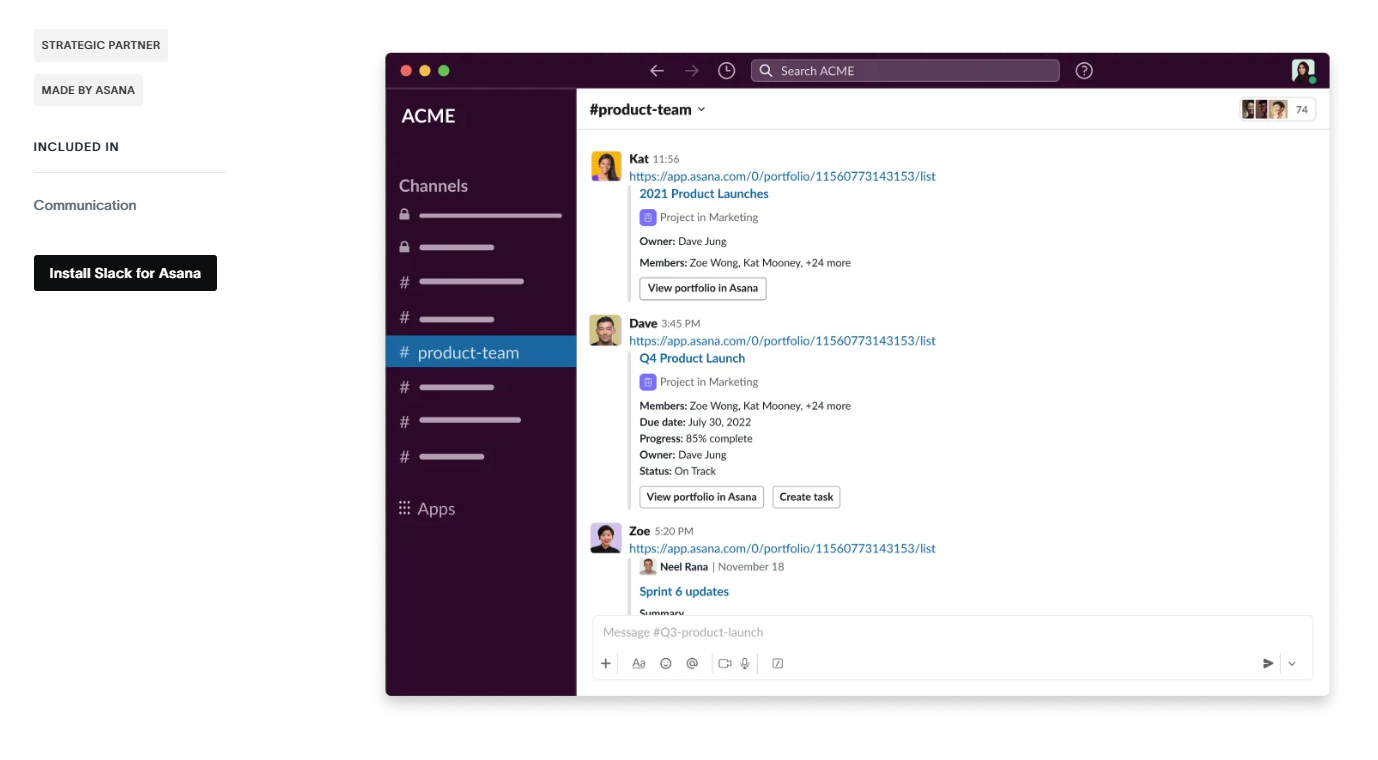Open the Sprint 6 updates link
1378x760 pixels.
pos(684,592)
